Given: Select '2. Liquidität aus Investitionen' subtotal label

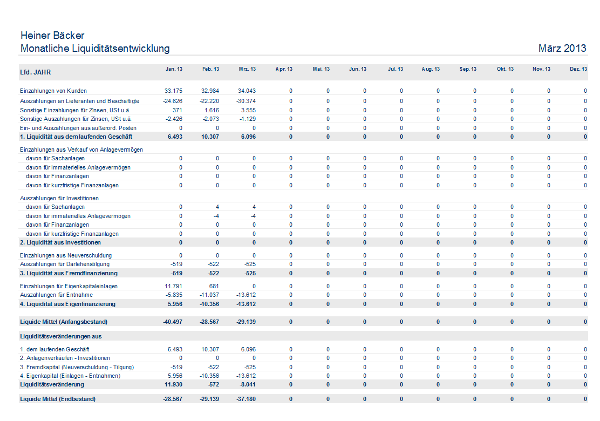Looking at the screenshot, I should point(60,243).
